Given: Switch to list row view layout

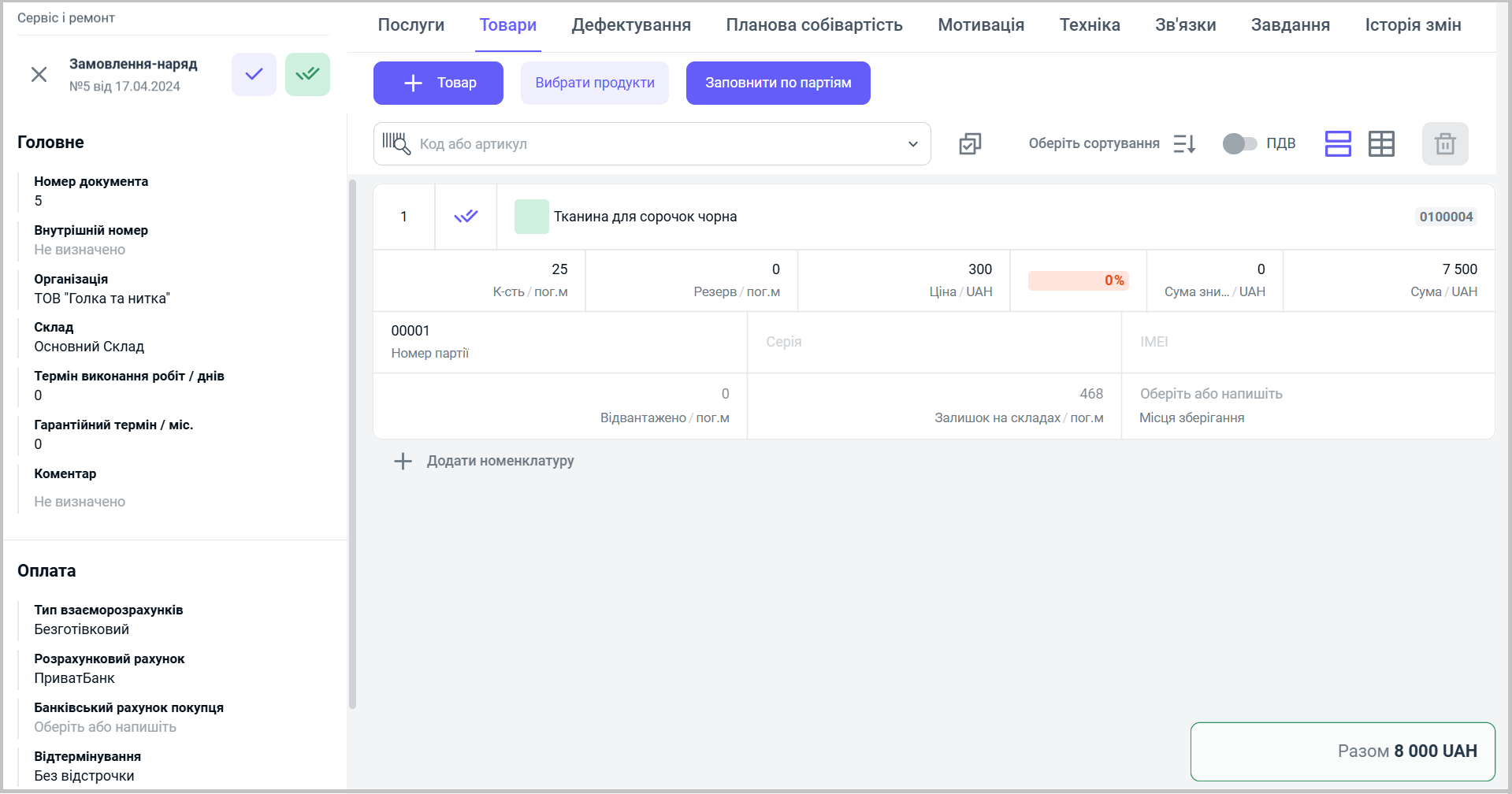Looking at the screenshot, I should tap(1338, 144).
